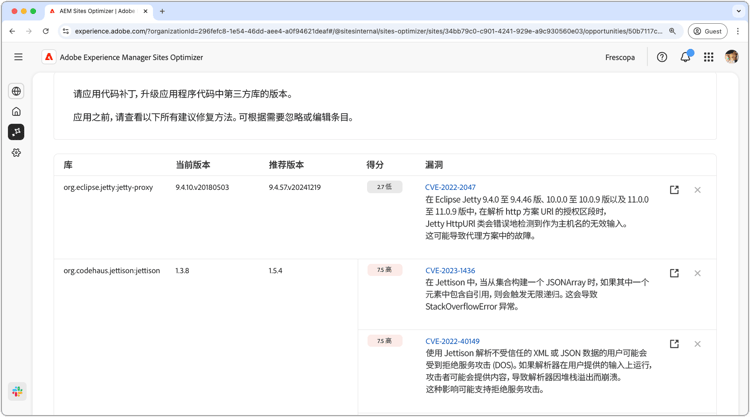Open the app switcher grid icon
The width and height of the screenshot is (750, 417).
(708, 57)
